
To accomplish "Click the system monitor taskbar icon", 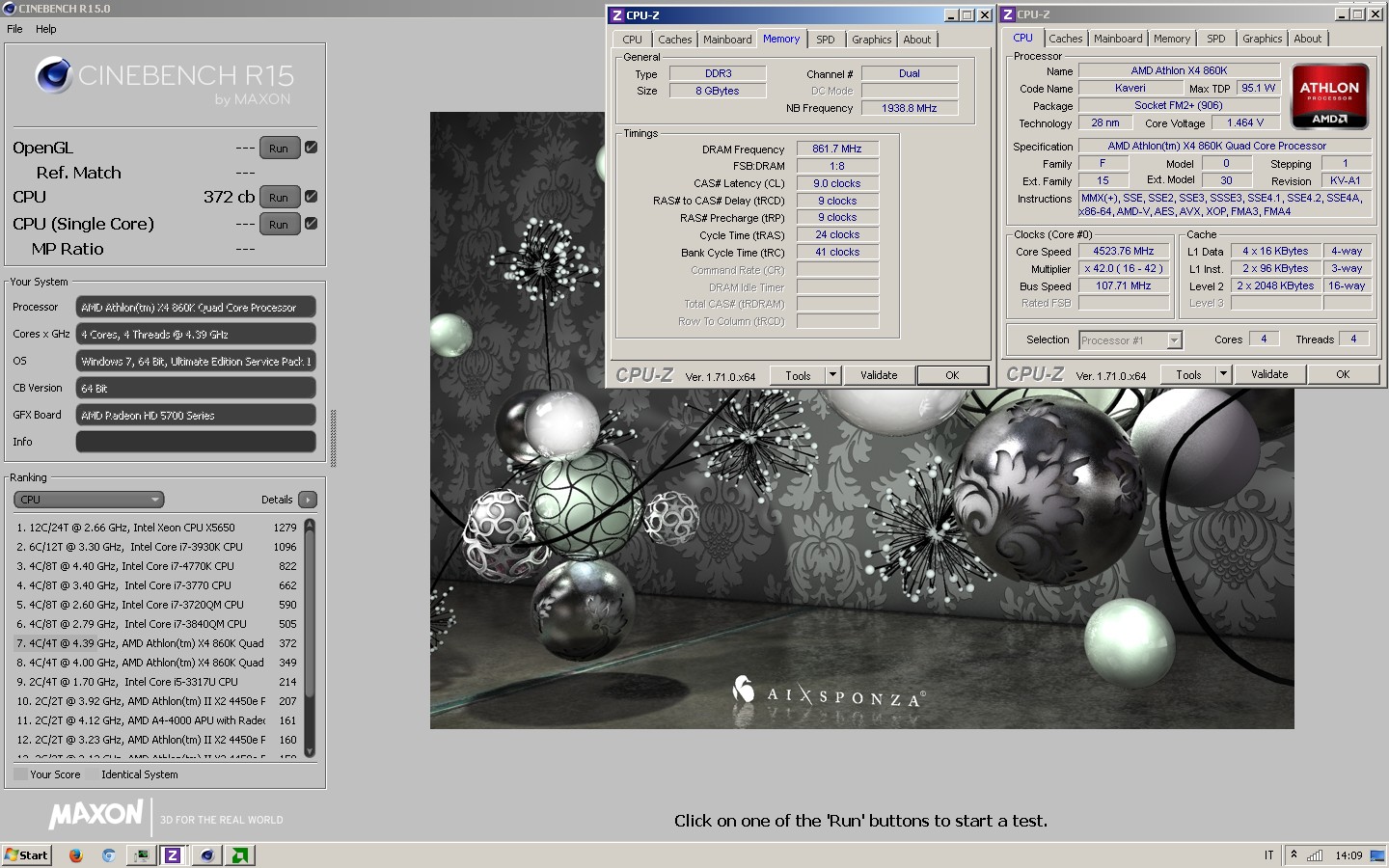I will [141, 854].
